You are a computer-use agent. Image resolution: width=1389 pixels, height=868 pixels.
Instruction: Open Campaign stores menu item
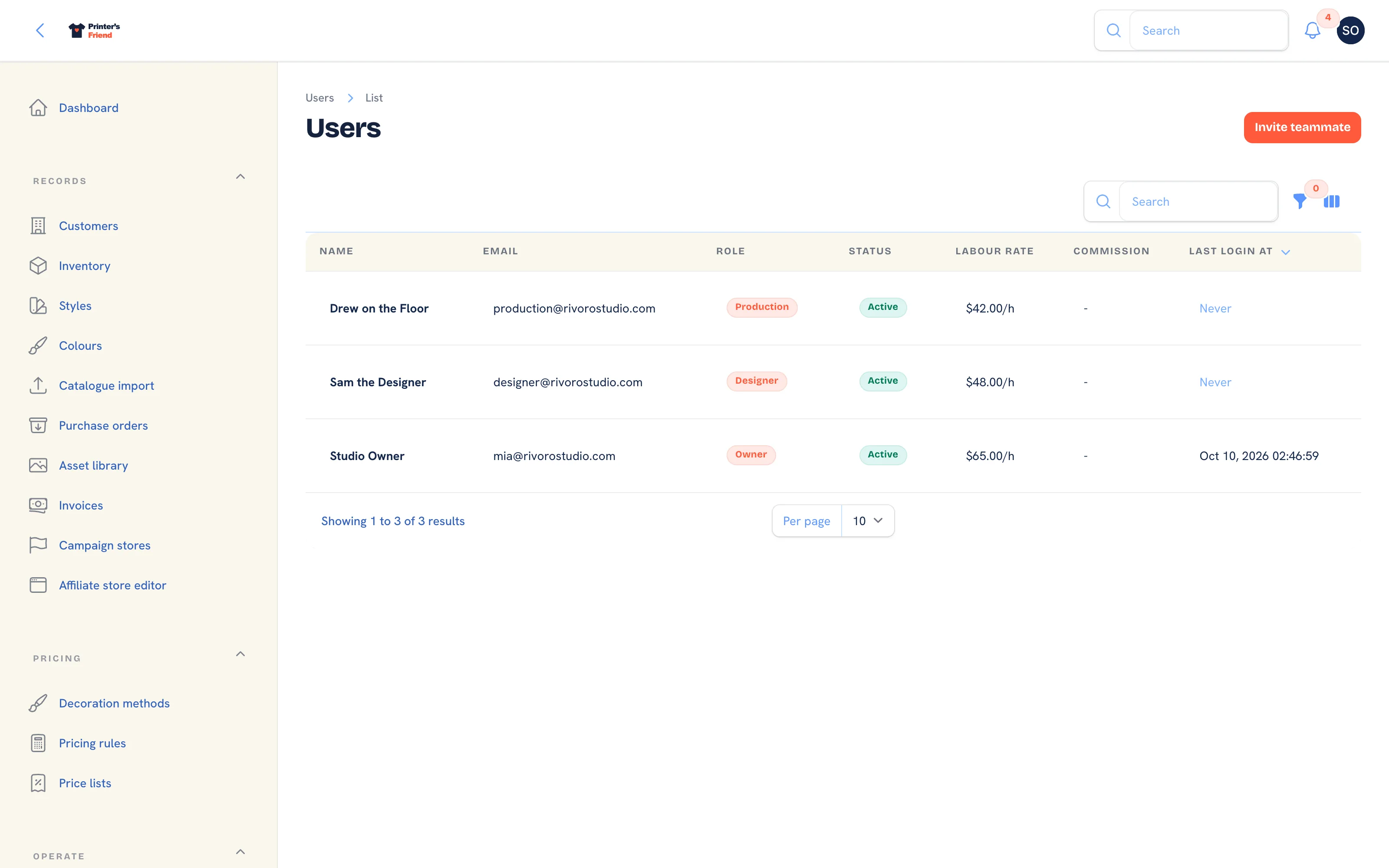[105, 546]
